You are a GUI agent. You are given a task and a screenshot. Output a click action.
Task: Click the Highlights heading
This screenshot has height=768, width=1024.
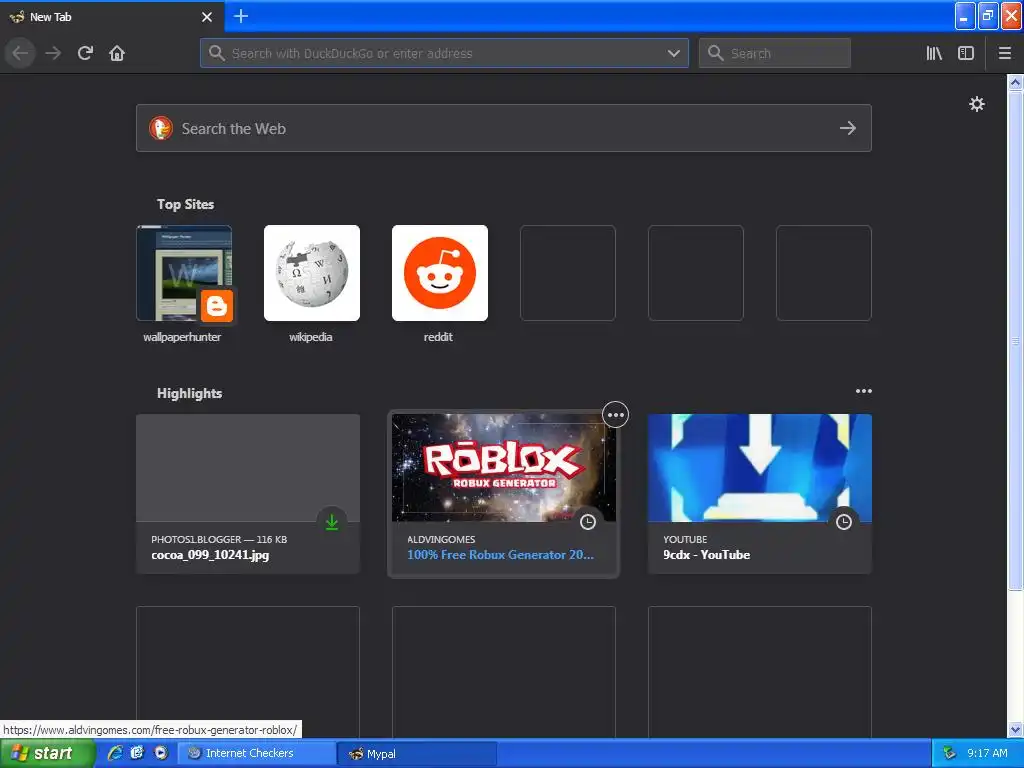point(189,393)
